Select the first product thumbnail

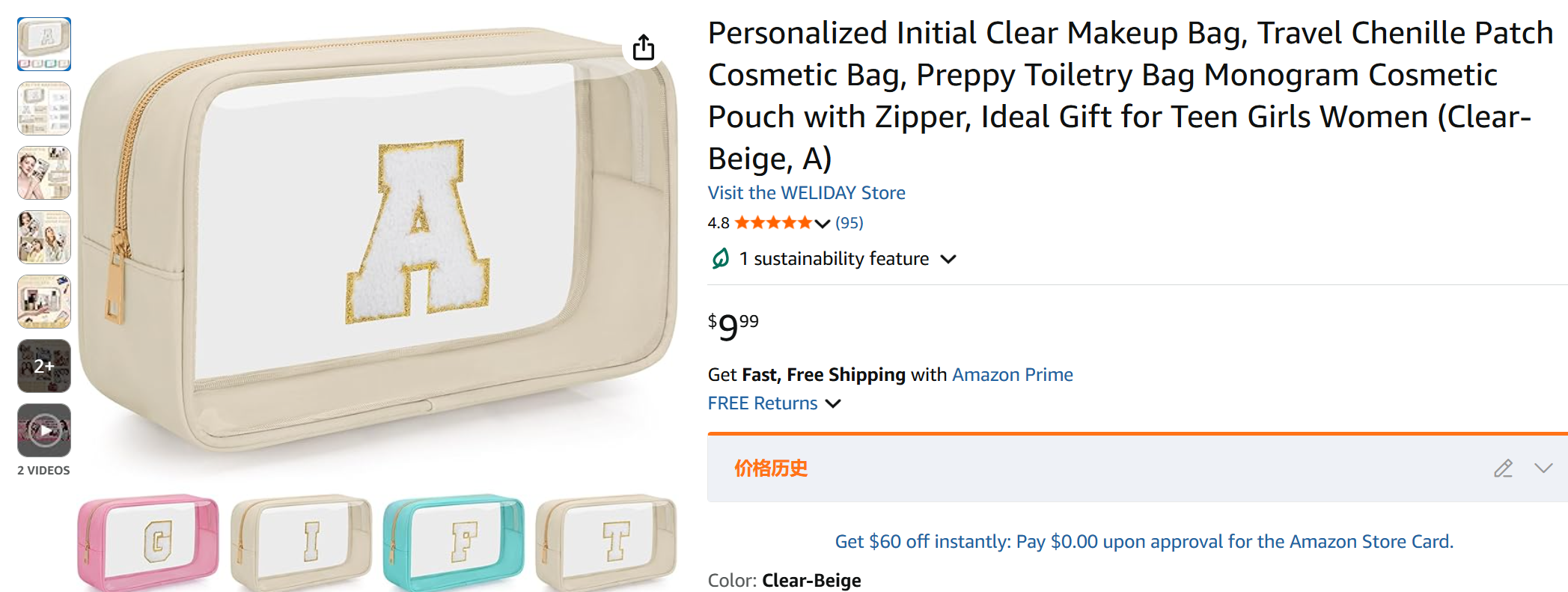click(44, 44)
